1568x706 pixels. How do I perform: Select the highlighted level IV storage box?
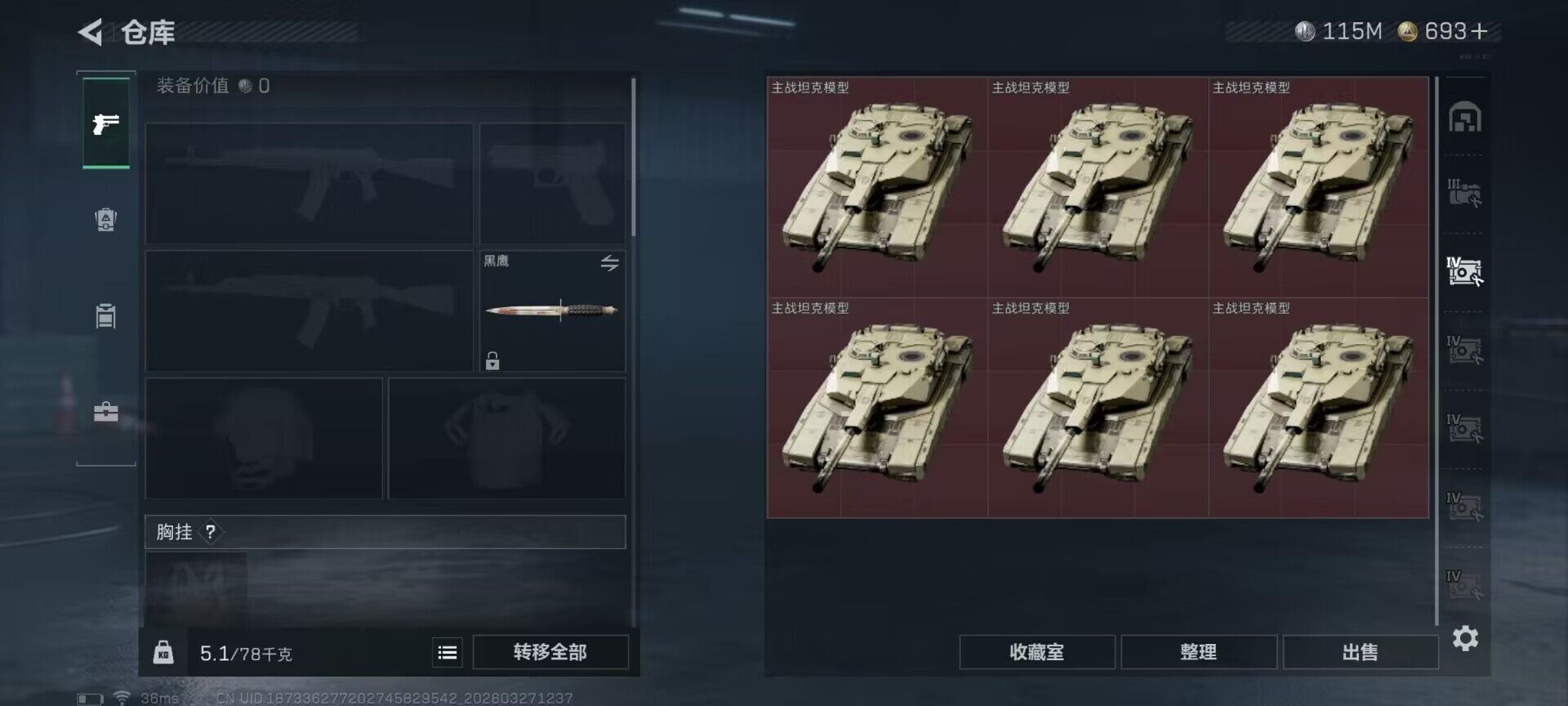(1464, 271)
